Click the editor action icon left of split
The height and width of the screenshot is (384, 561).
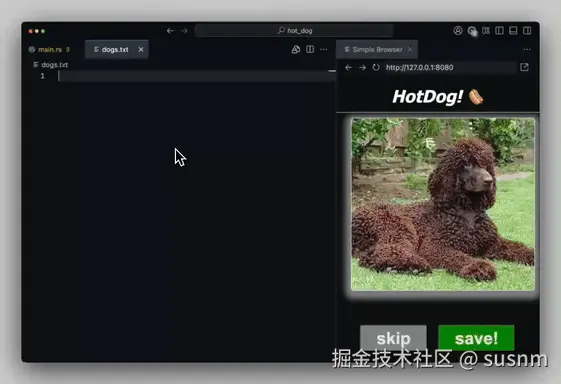click(296, 49)
